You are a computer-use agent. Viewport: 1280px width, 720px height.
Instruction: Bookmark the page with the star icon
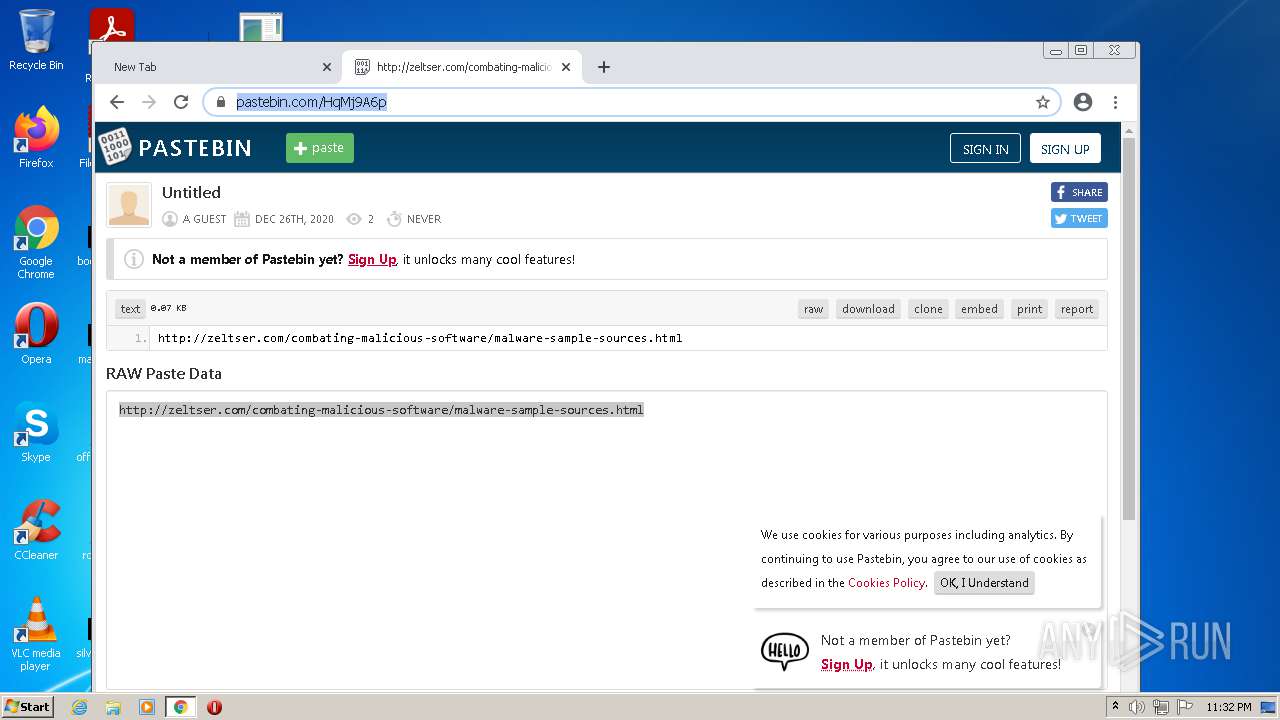point(1043,101)
